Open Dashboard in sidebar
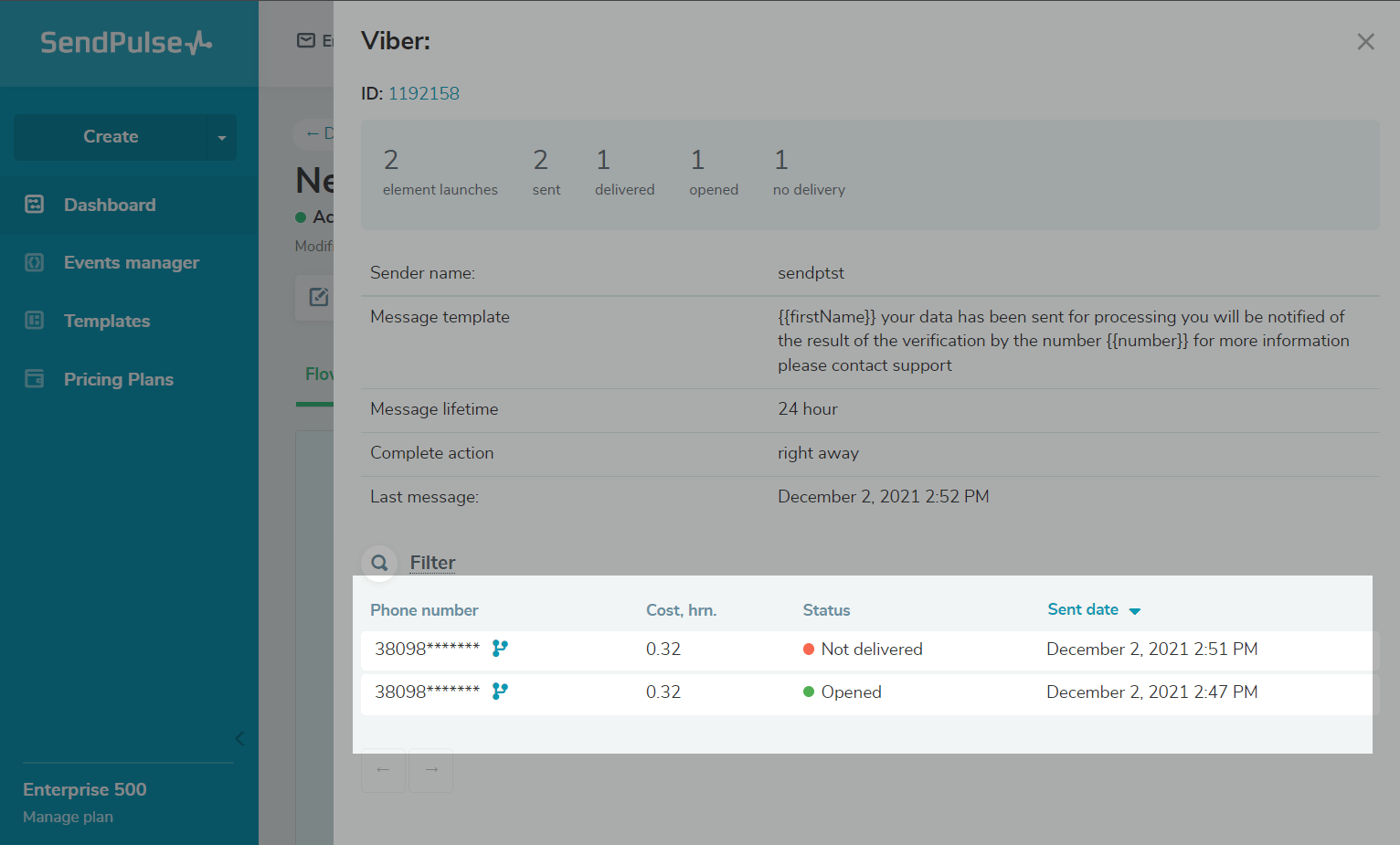The image size is (1400, 845). [129, 205]
